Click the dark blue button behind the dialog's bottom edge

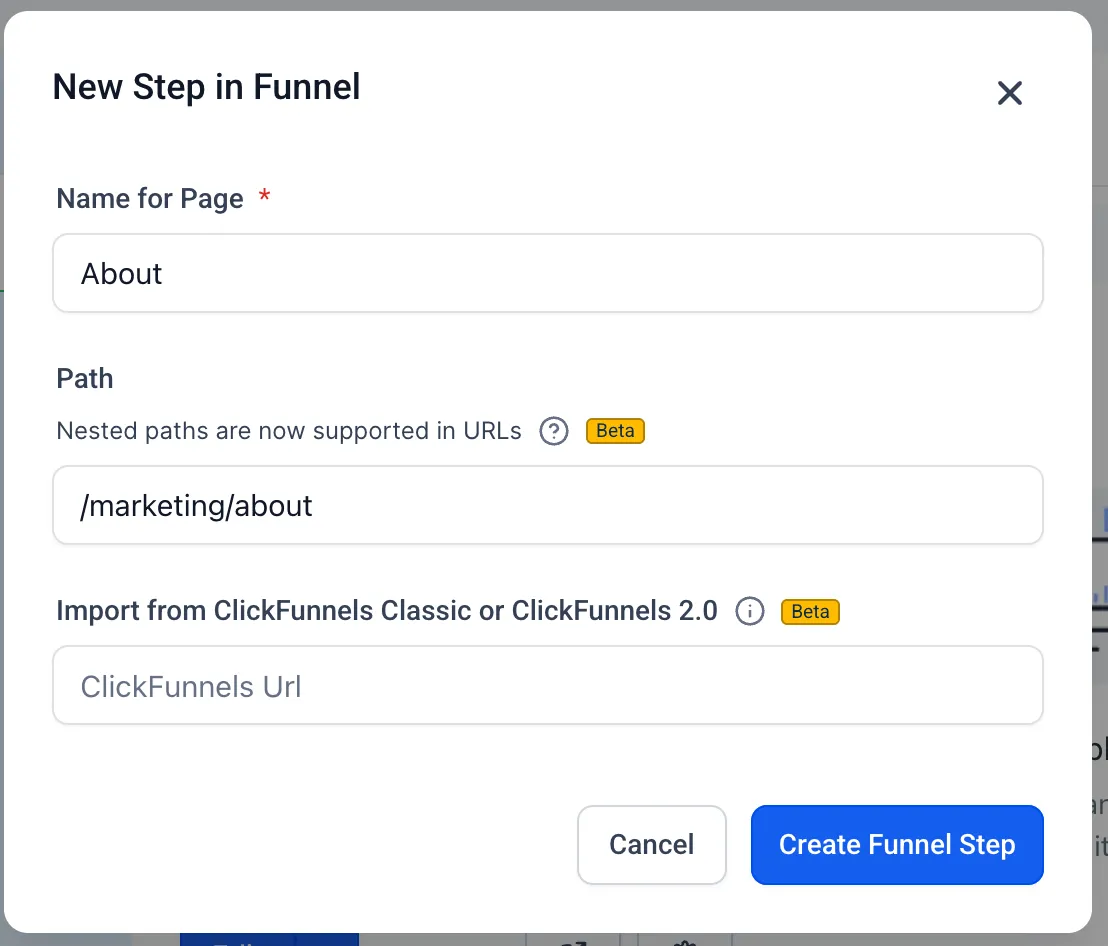pyautogui.click(x=269, y=940)
